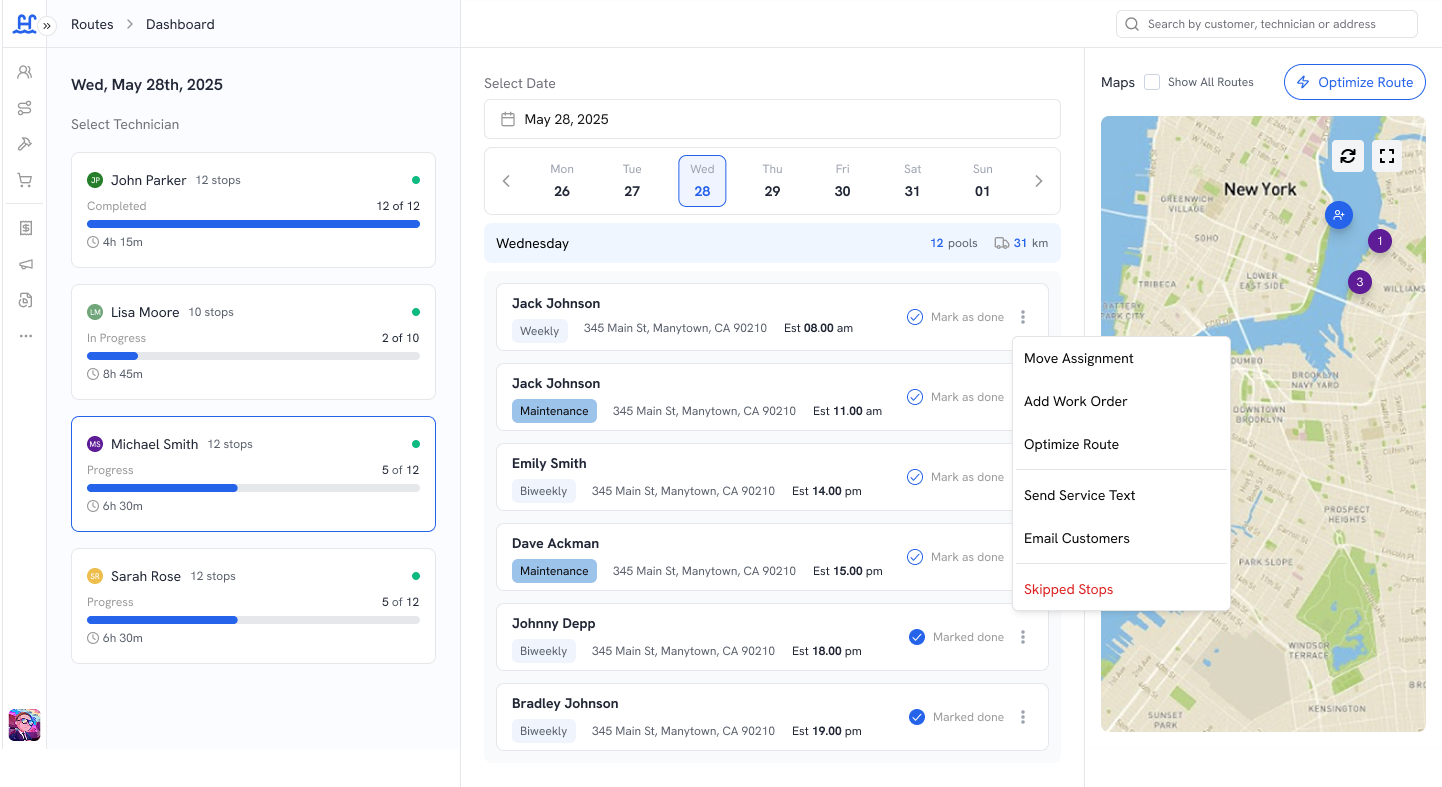Screen dimensions: 1442x787
Task: Click the Weekly tag on Jack Johnson
Action: pos(540,331)
